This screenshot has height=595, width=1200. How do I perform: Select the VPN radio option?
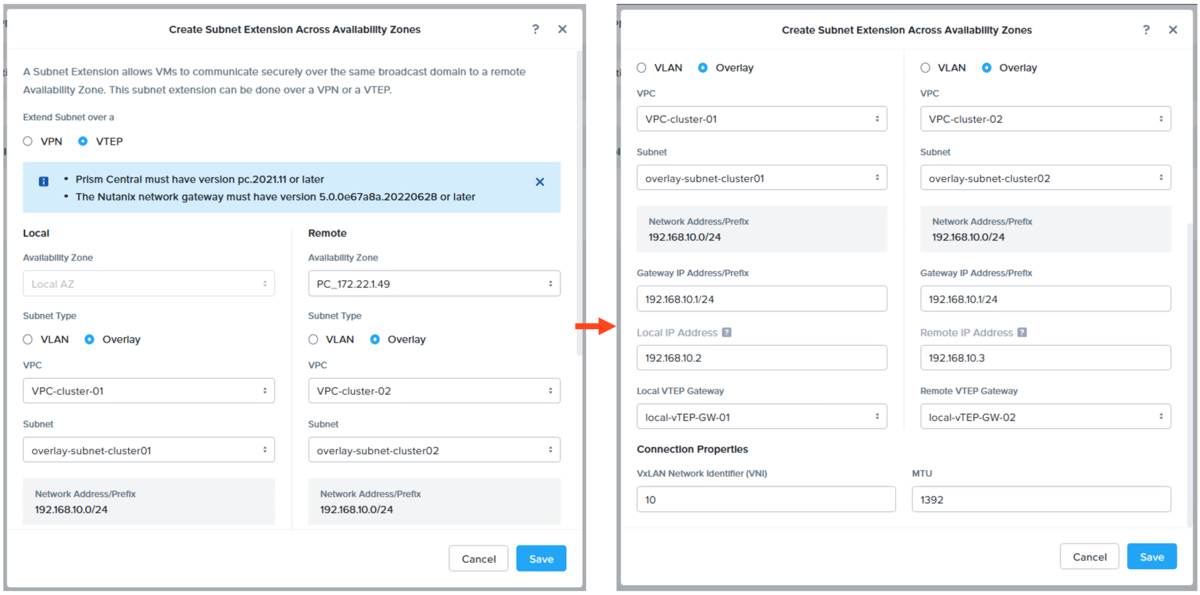[x=28, y=141]
